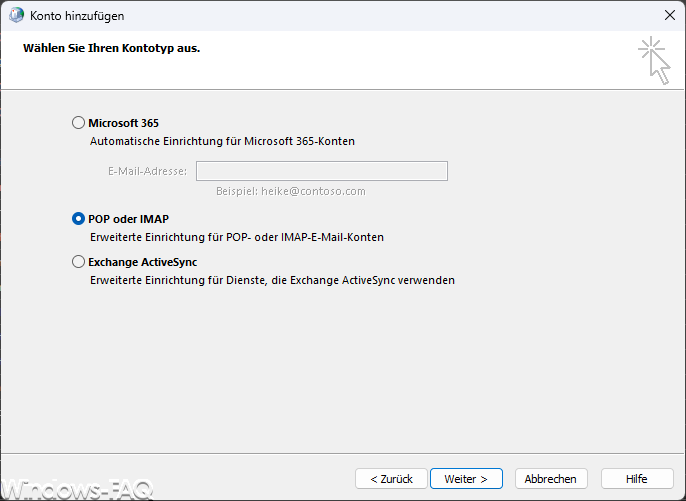This screenshot has height=501, width=686.
Task: Close the Konto hinzufügen dialog
Action: tap(669, 15)
